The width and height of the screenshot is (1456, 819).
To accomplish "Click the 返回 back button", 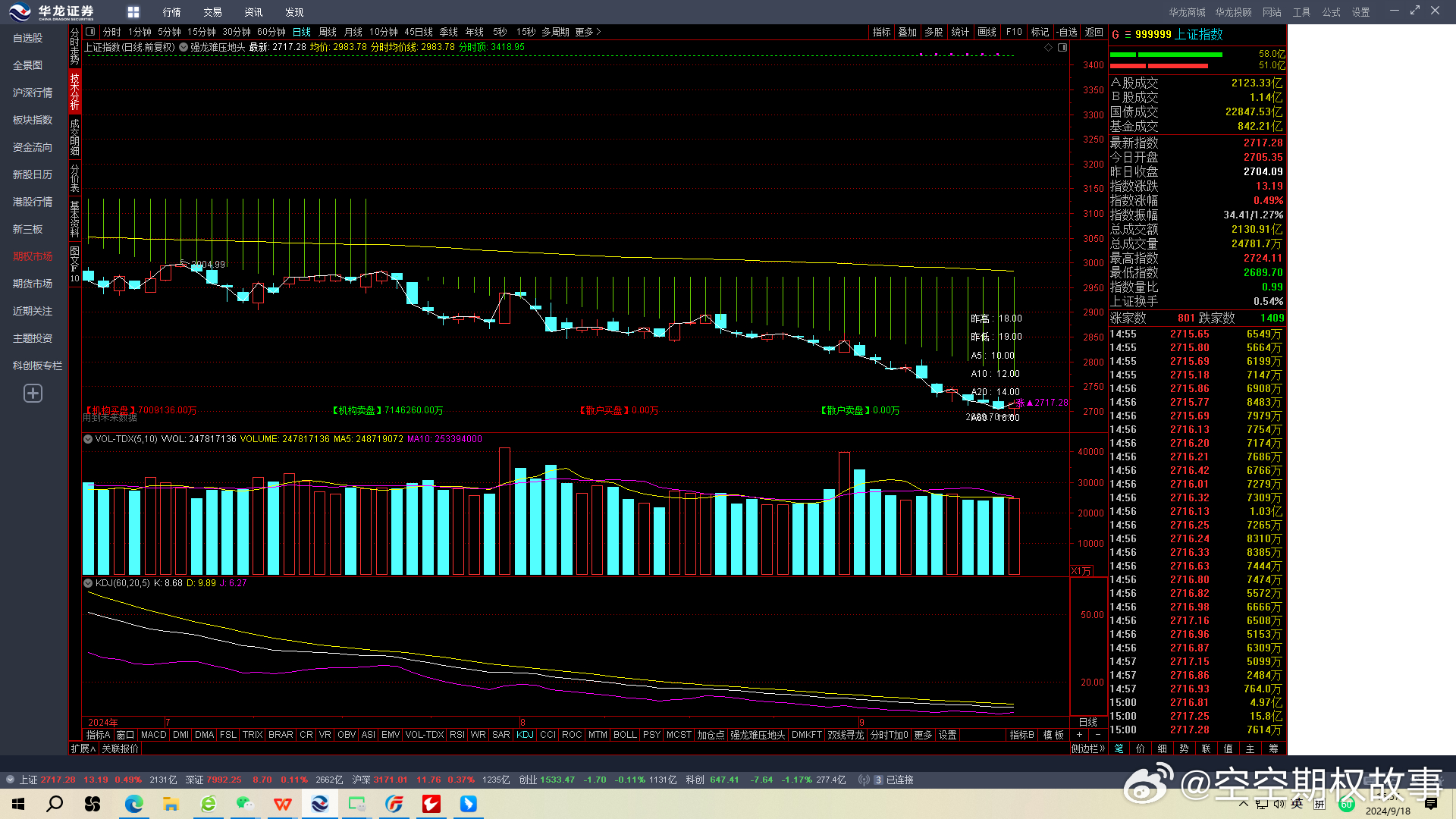I will 1094,32.
